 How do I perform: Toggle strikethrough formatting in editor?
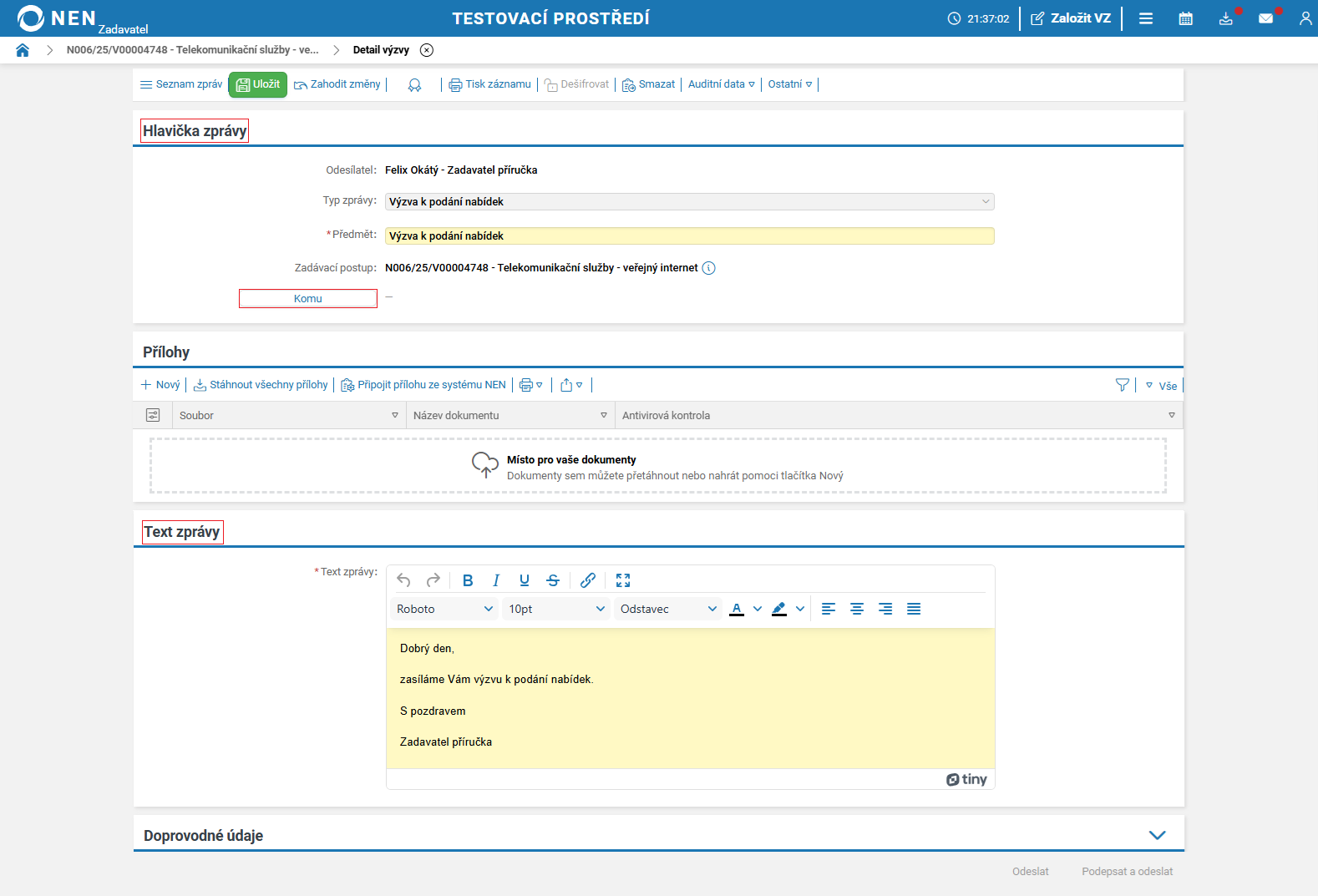(x=553, y=580)
